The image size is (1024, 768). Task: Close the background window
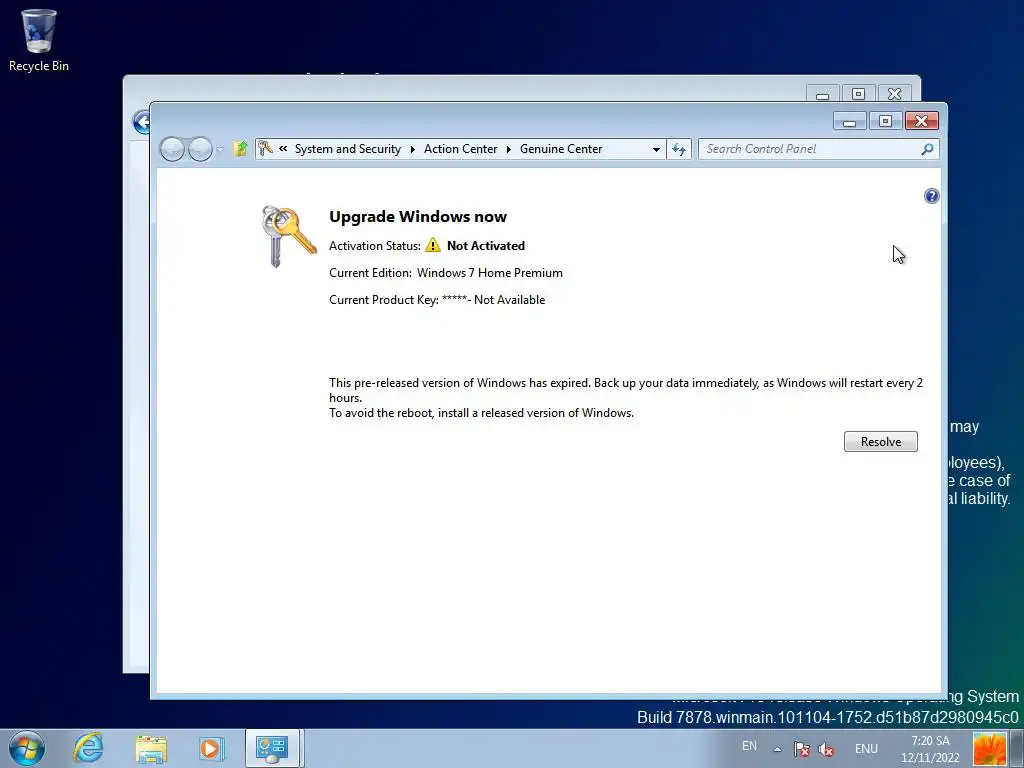click(x=895, y=94)
